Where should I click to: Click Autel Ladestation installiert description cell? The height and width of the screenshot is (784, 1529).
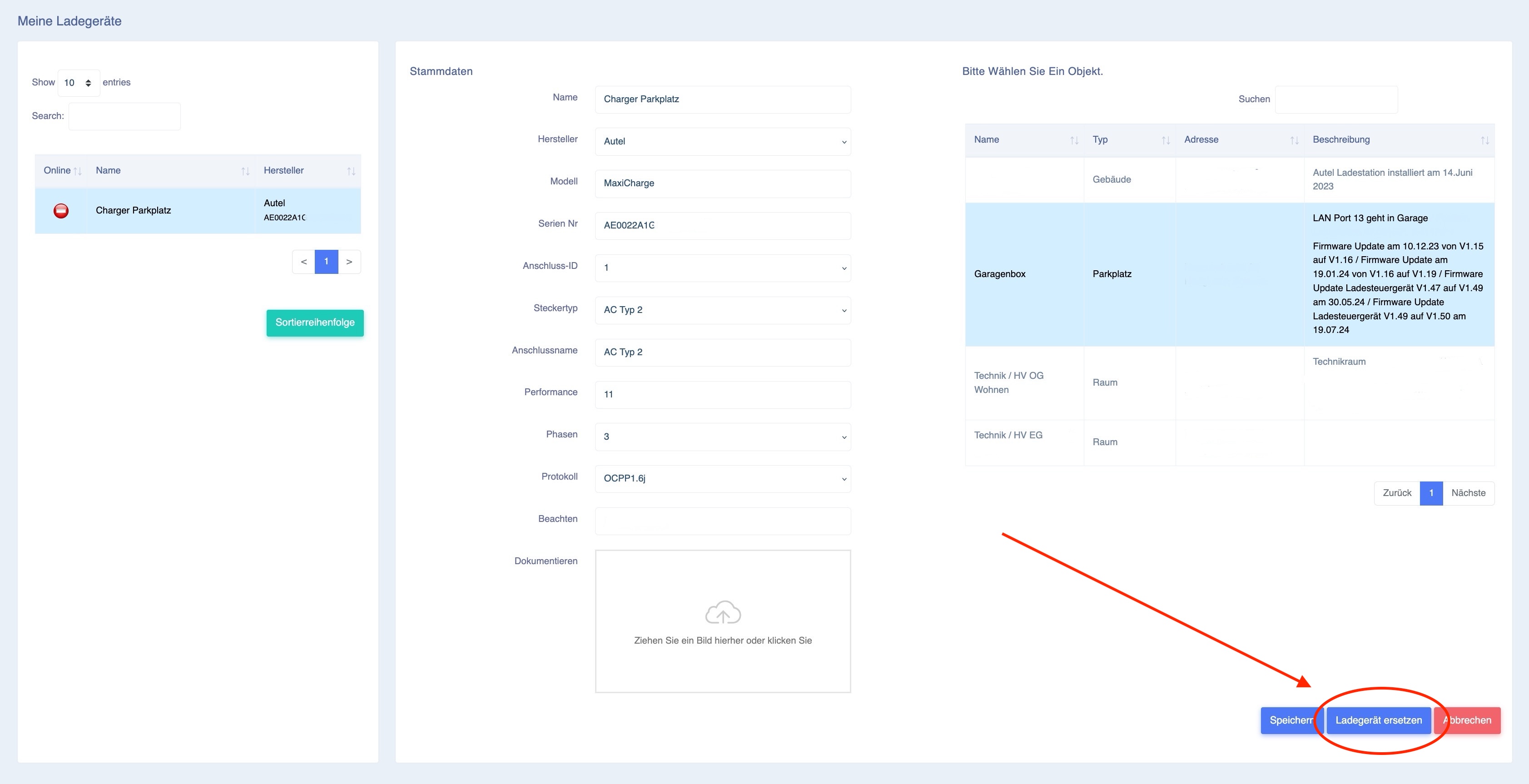pyautogui.click(x=1399, y=180)
